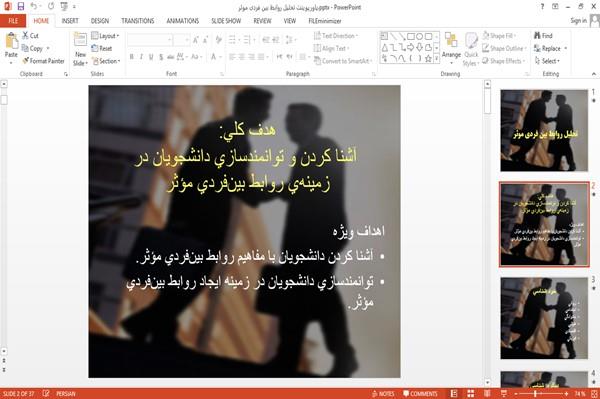Image resolution: width=600 pixels, height=399 pixels.
Task: Click the zoom slider in status bar
Action: pyautogui.click(x=541, y=394)
